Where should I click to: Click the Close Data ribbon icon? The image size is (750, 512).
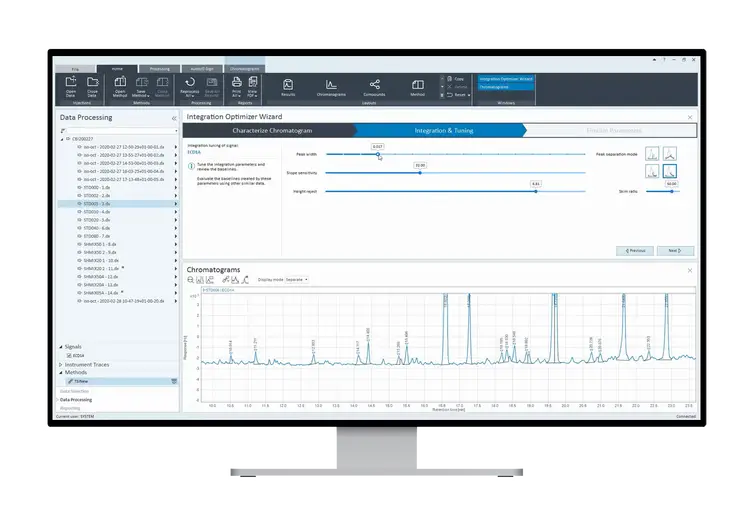[x=92, y=85]
